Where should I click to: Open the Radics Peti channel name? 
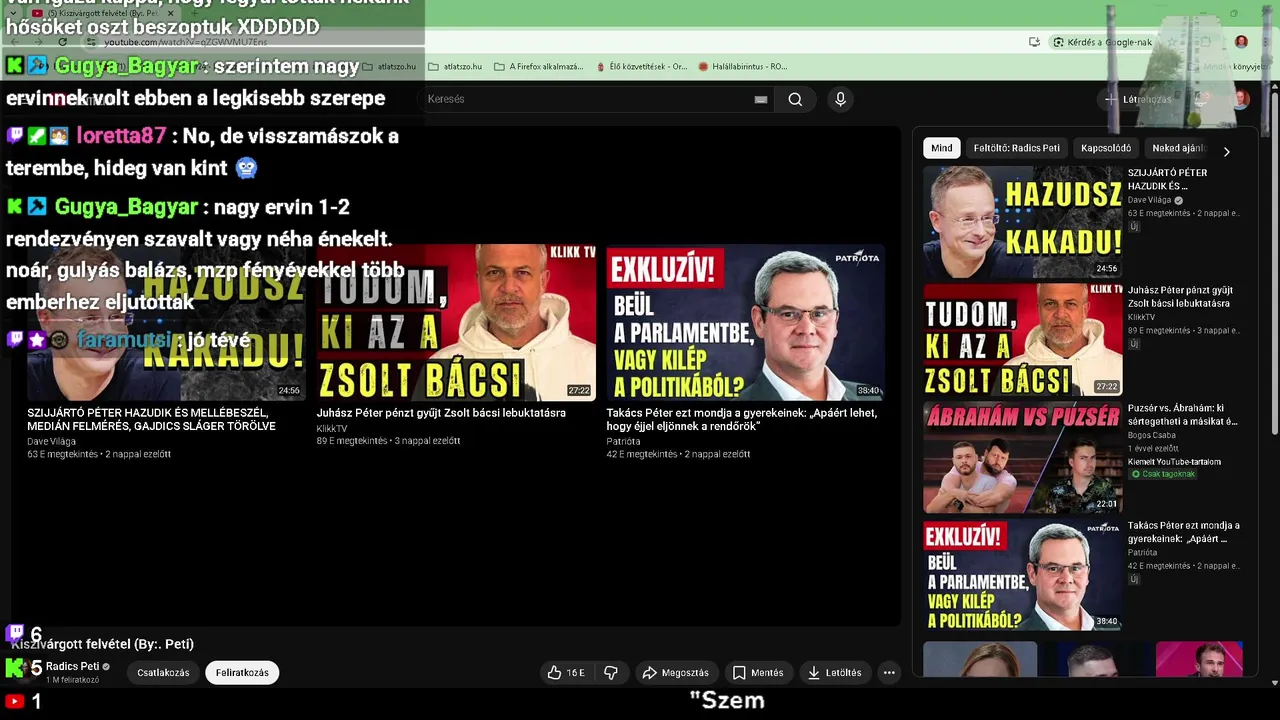click(73, 667)
